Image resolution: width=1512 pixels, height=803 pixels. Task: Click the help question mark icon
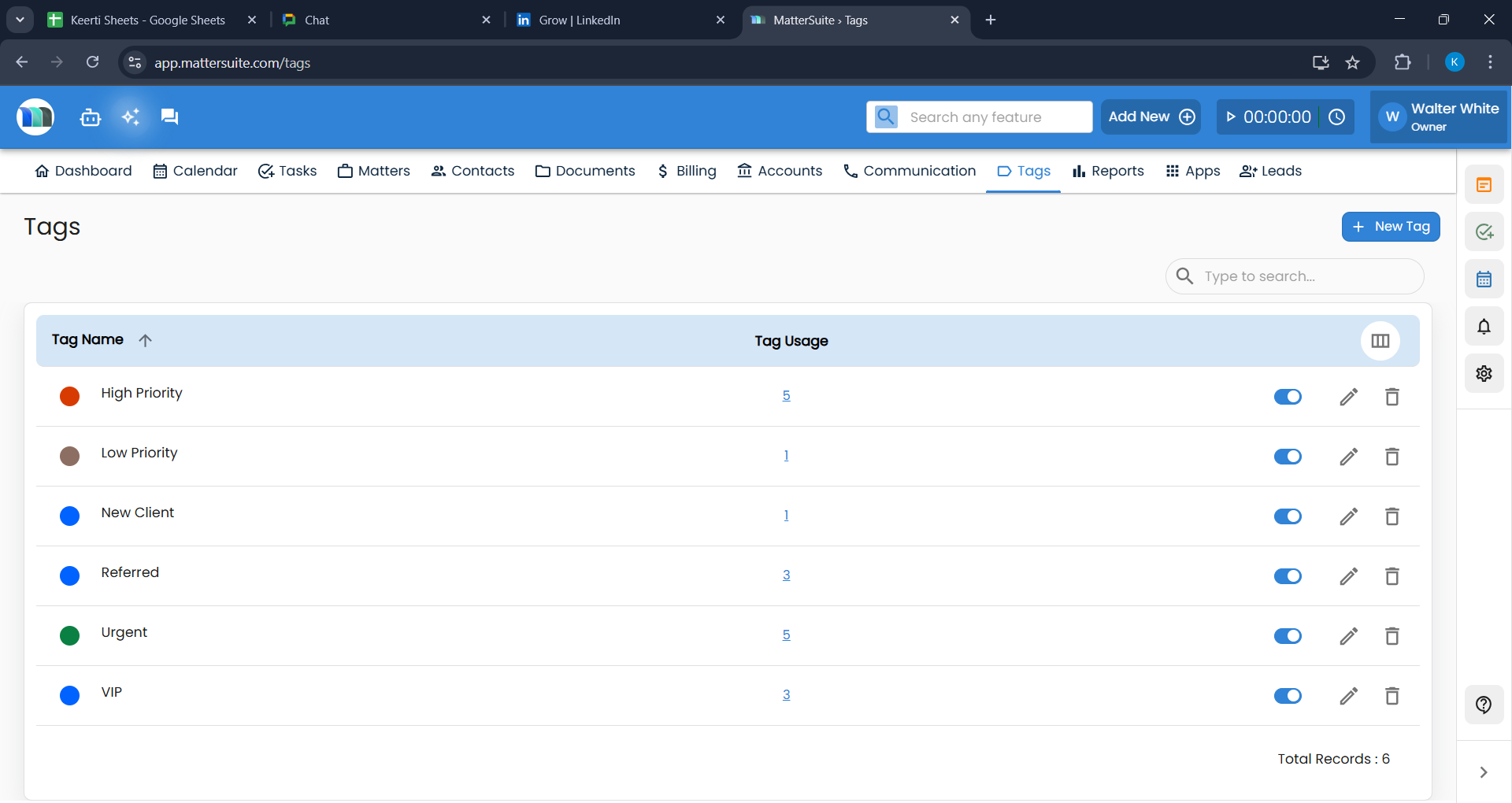[x=1484, y=705]
